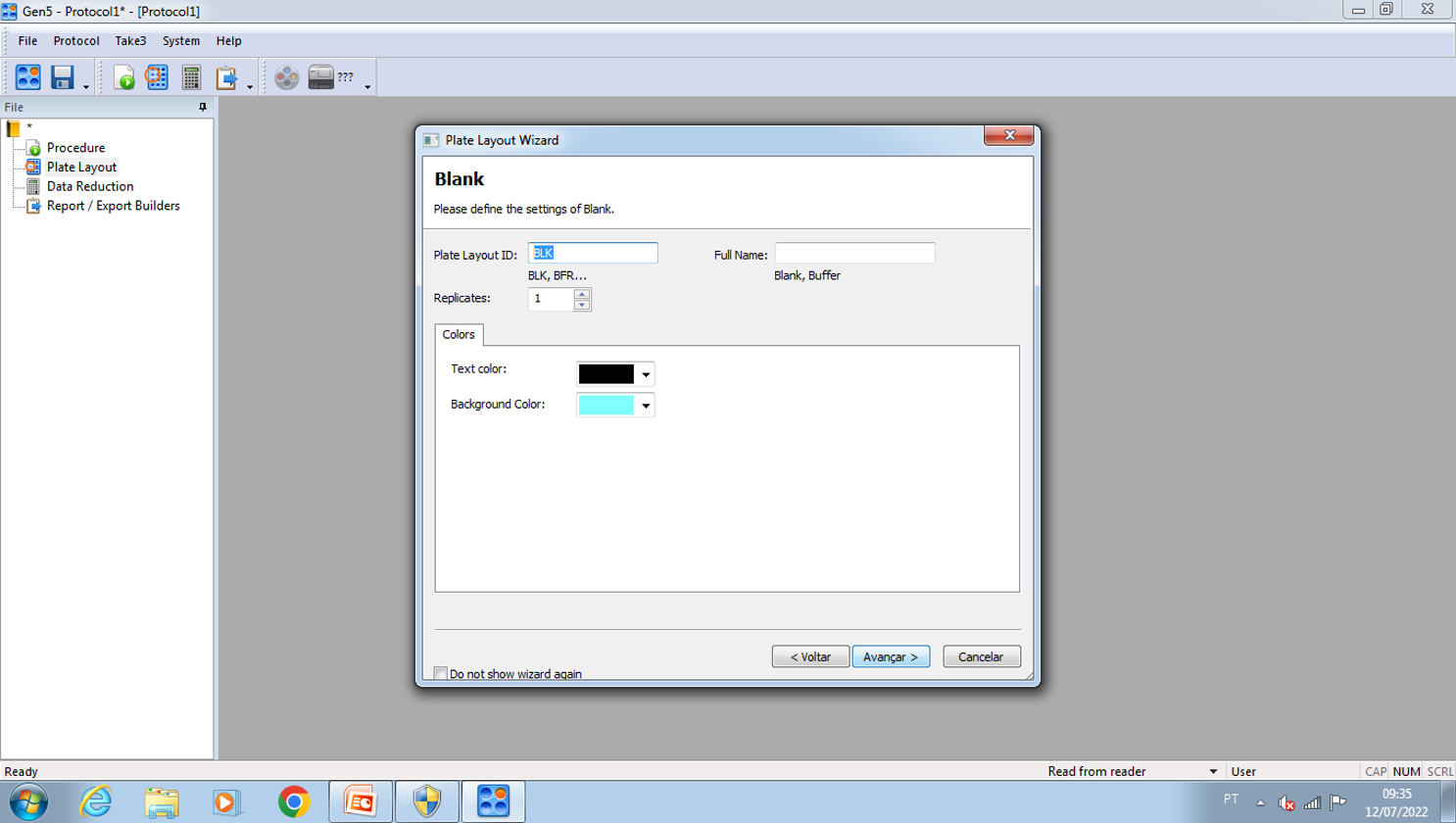
Task: Decrease the Replicates value with down arrow
Action: coord(582,305)
